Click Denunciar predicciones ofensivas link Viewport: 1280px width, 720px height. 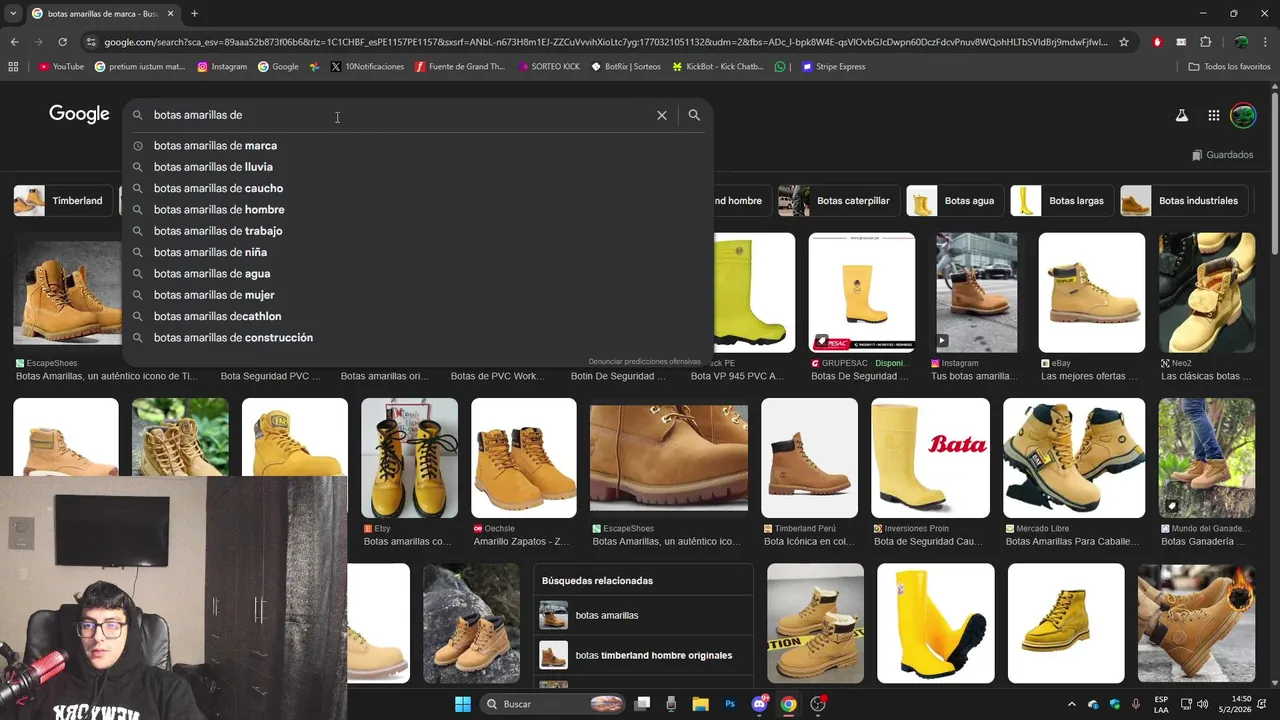click(x=644, y=361)
